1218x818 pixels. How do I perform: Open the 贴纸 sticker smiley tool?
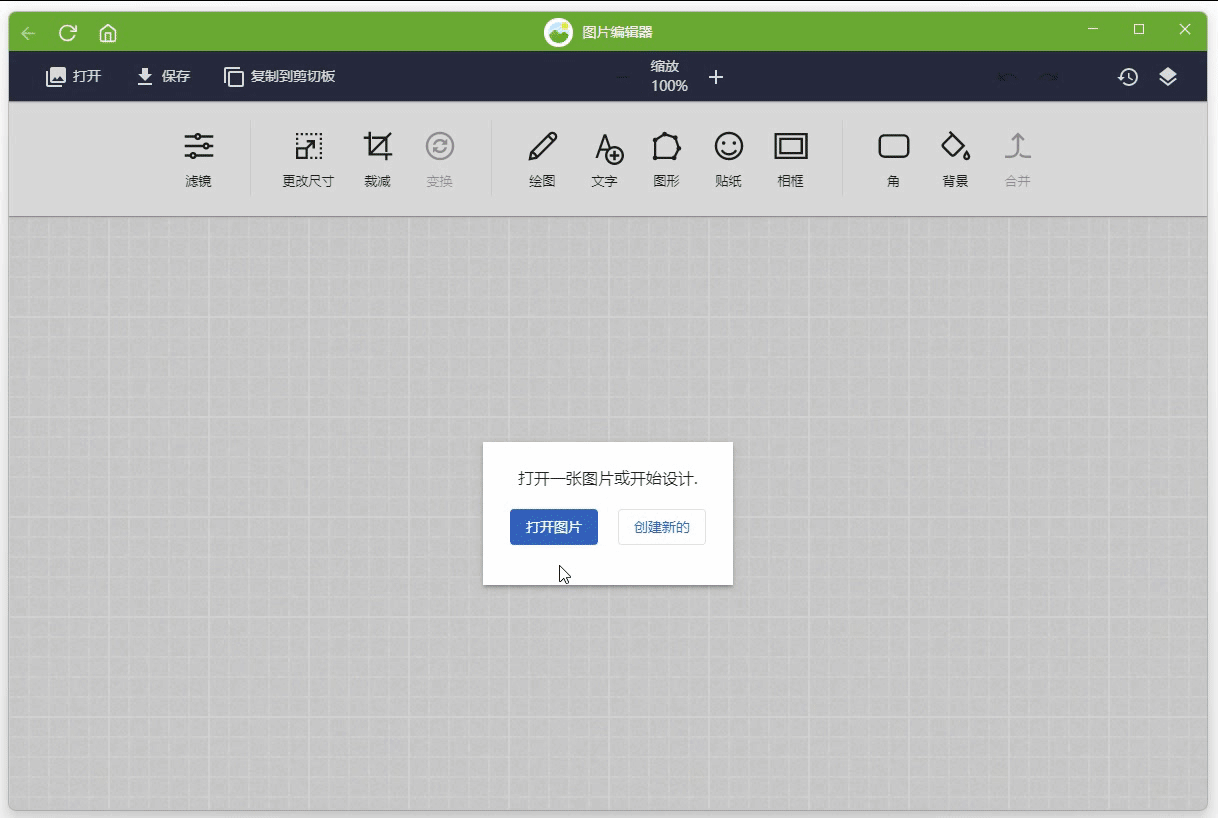[x=728, y=158]
